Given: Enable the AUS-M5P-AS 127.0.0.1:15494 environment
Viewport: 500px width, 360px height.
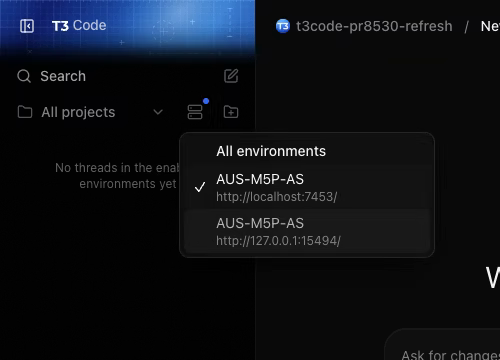Looking at the screenshot, I should coord(307,232).
